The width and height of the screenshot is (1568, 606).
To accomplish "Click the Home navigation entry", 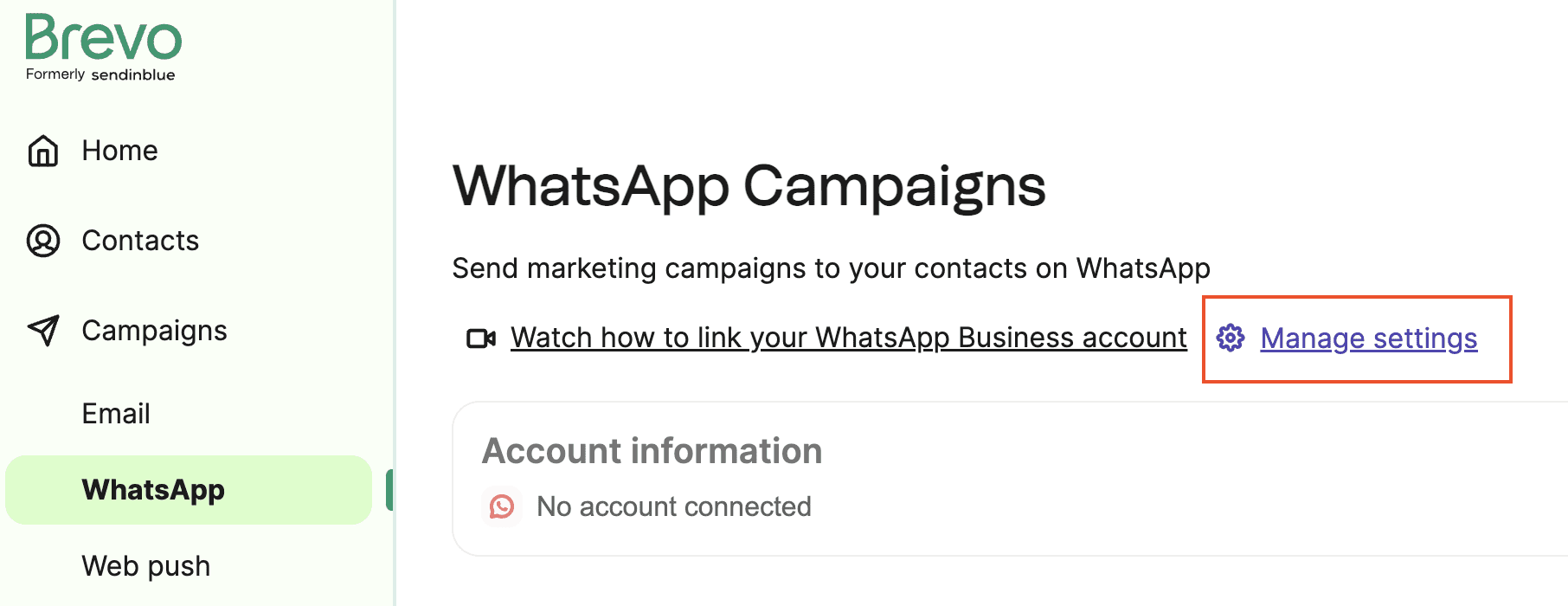I will (119, 151).
